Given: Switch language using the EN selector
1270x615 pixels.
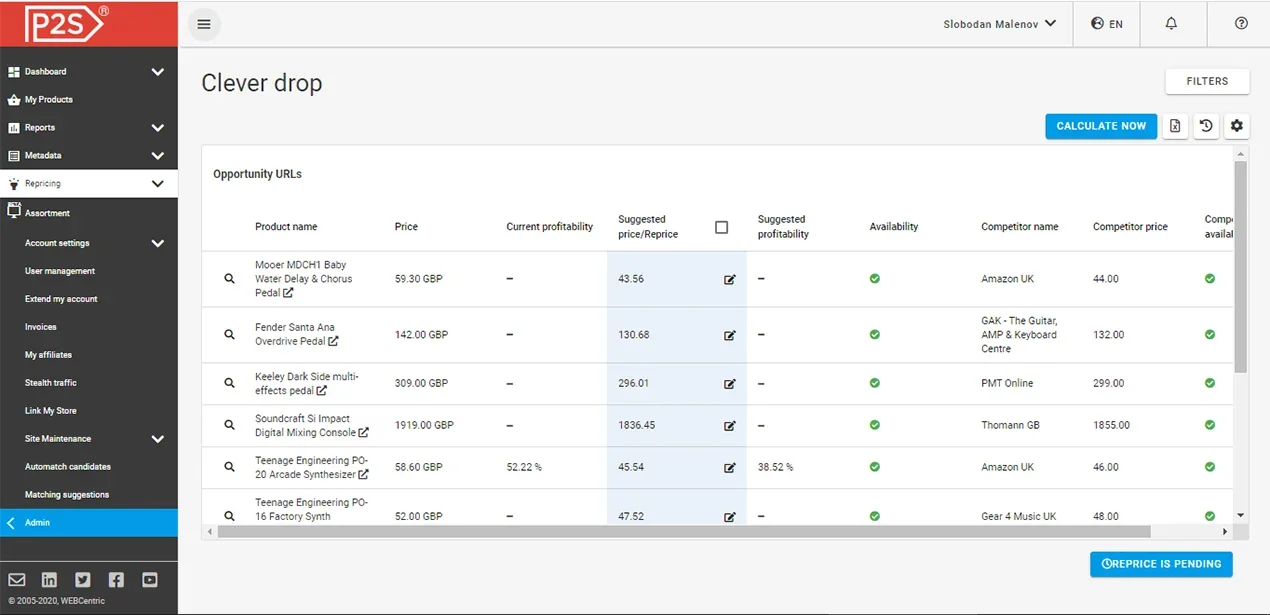Looking at the screenshot, I should point(1107,24).
